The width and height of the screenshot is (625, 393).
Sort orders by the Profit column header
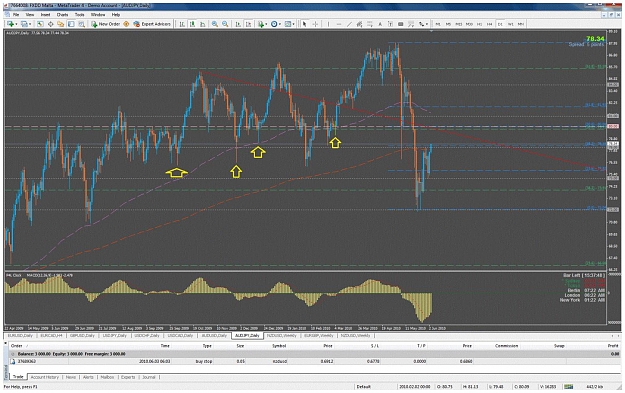pos(613,346)
